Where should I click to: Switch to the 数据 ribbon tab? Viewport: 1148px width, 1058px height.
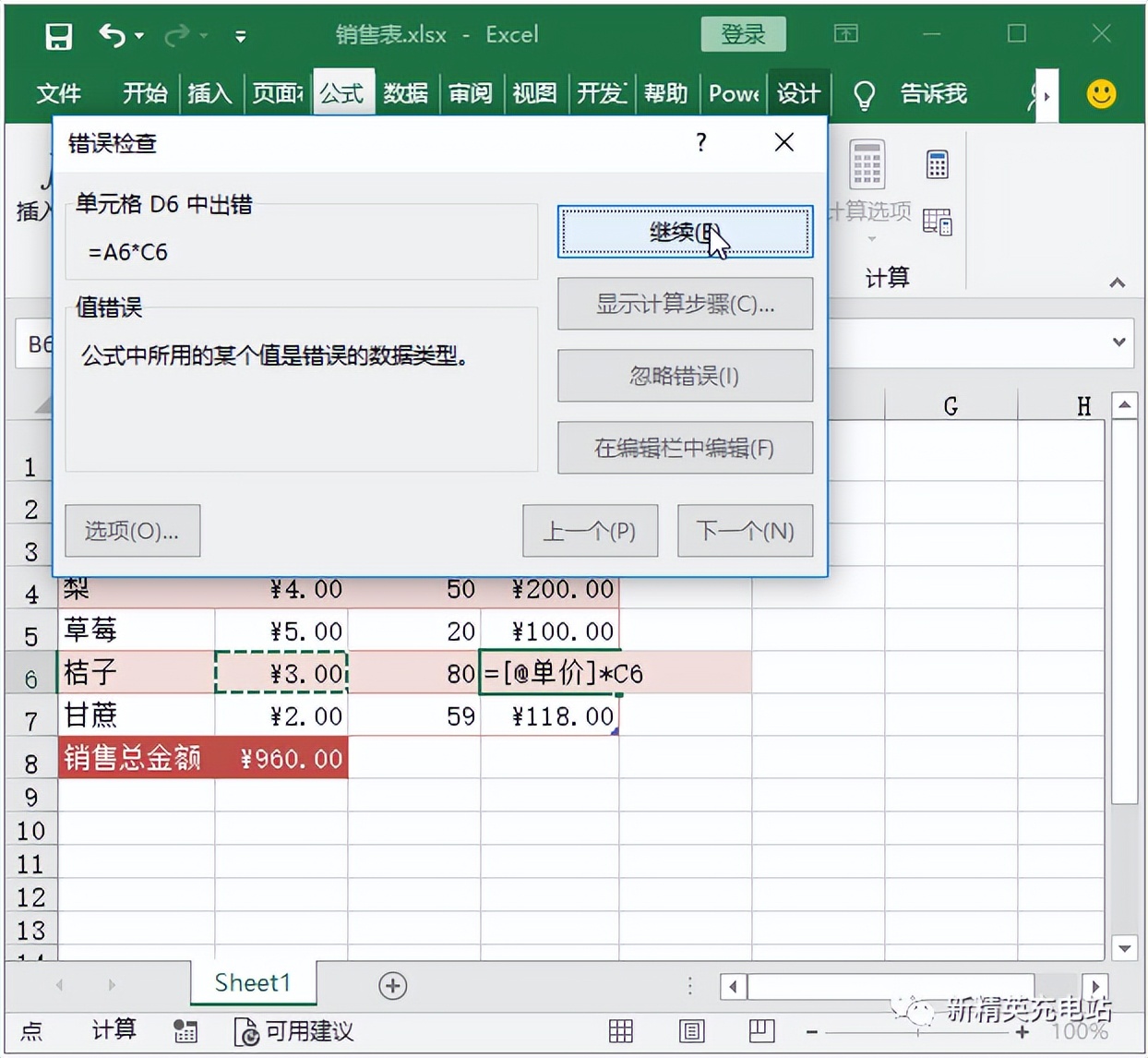405,93
